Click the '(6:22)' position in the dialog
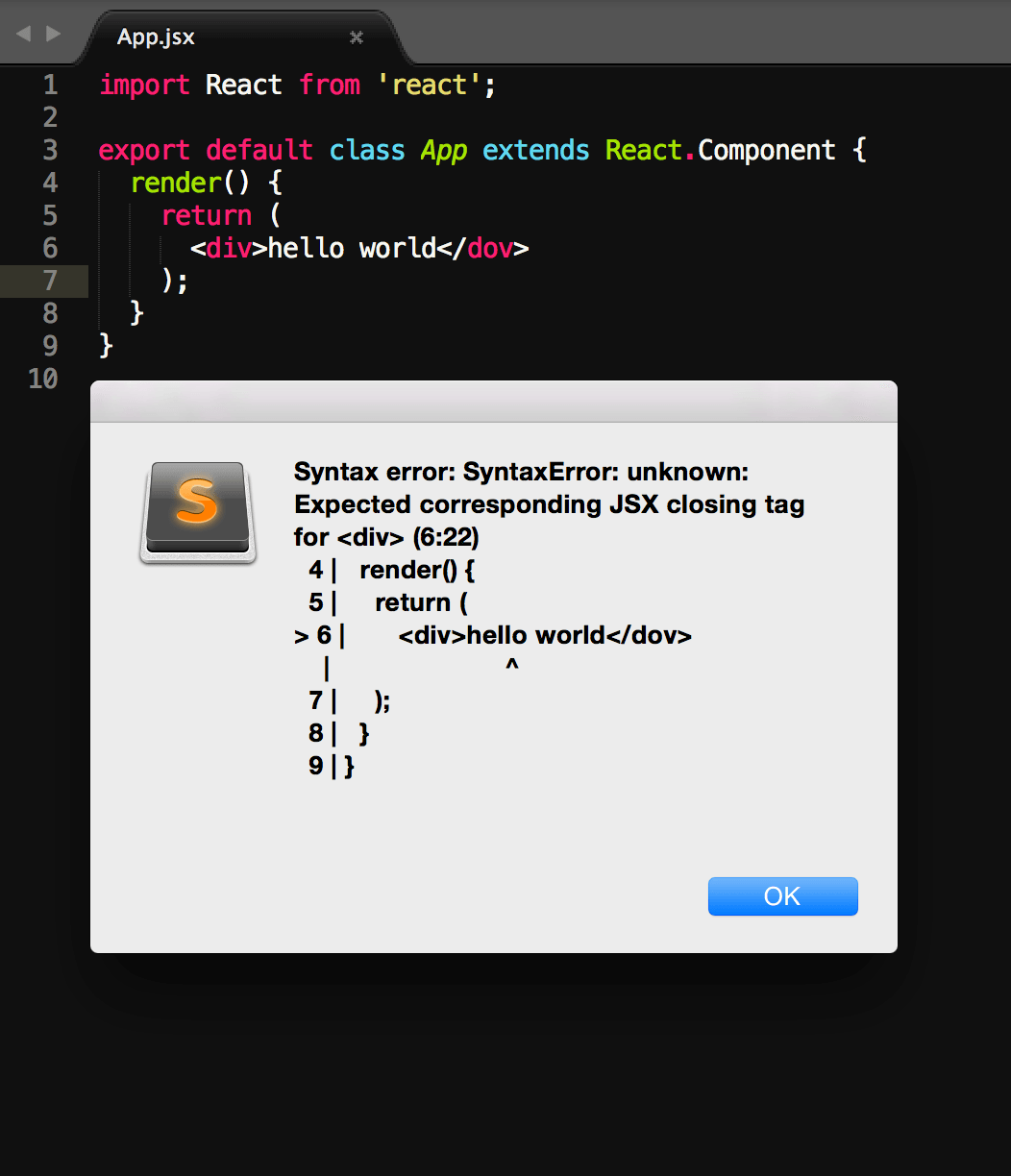The height and width of the screenshot is (1176, 1011). [445, 537]
